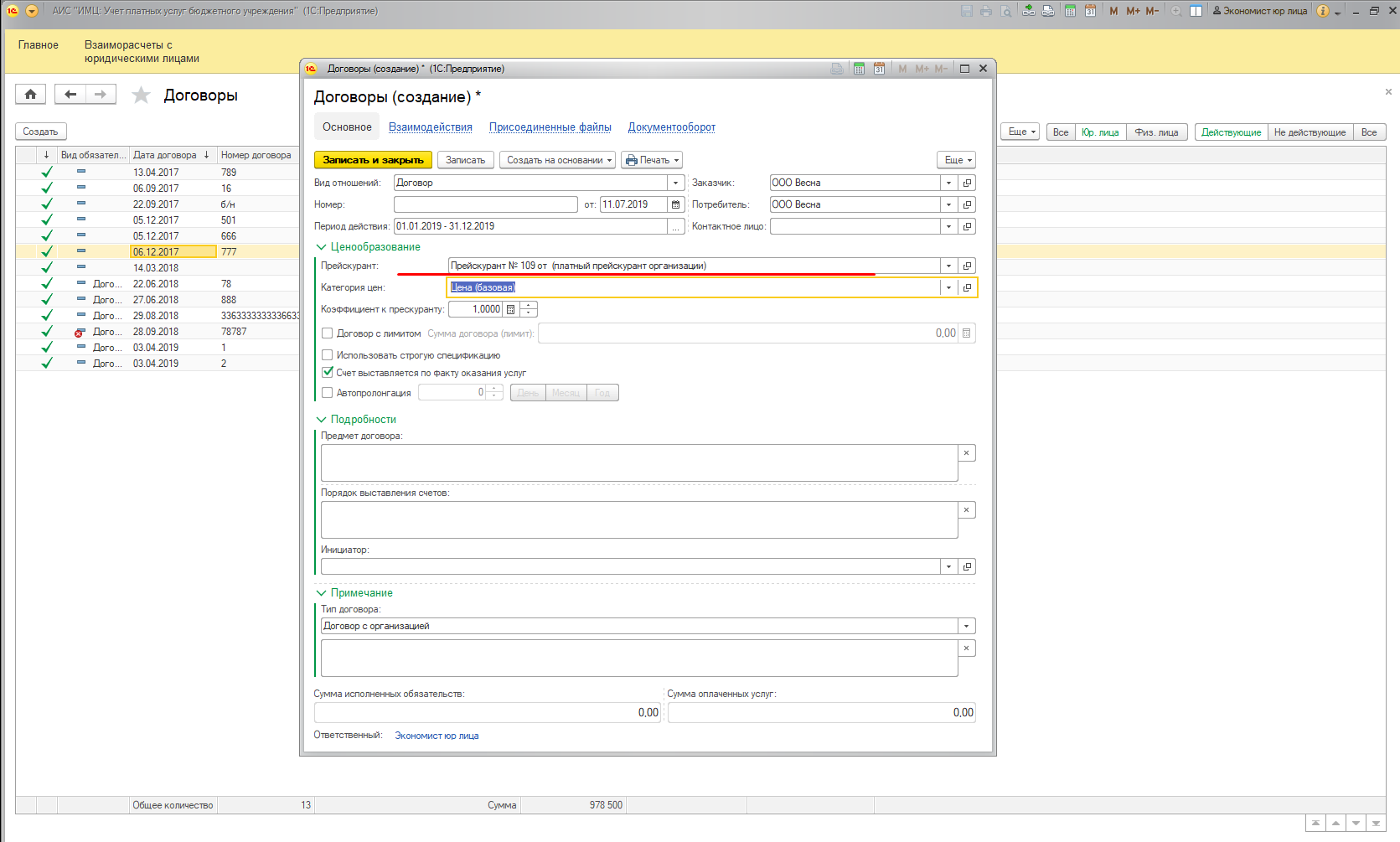
Task: Click the back arrow navigation button
Action: (x=70, y=95)
